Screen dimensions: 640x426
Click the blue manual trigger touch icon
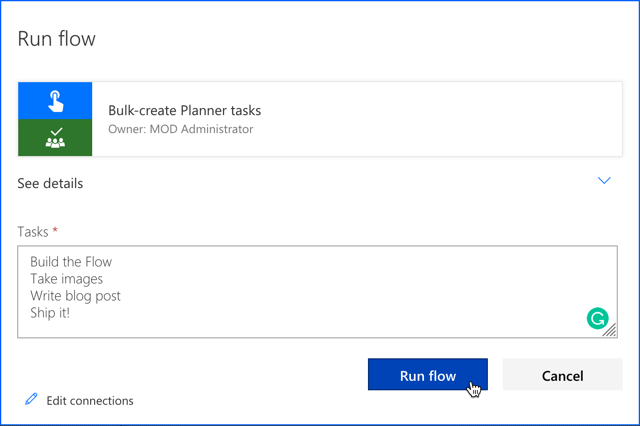click(55, 101)
